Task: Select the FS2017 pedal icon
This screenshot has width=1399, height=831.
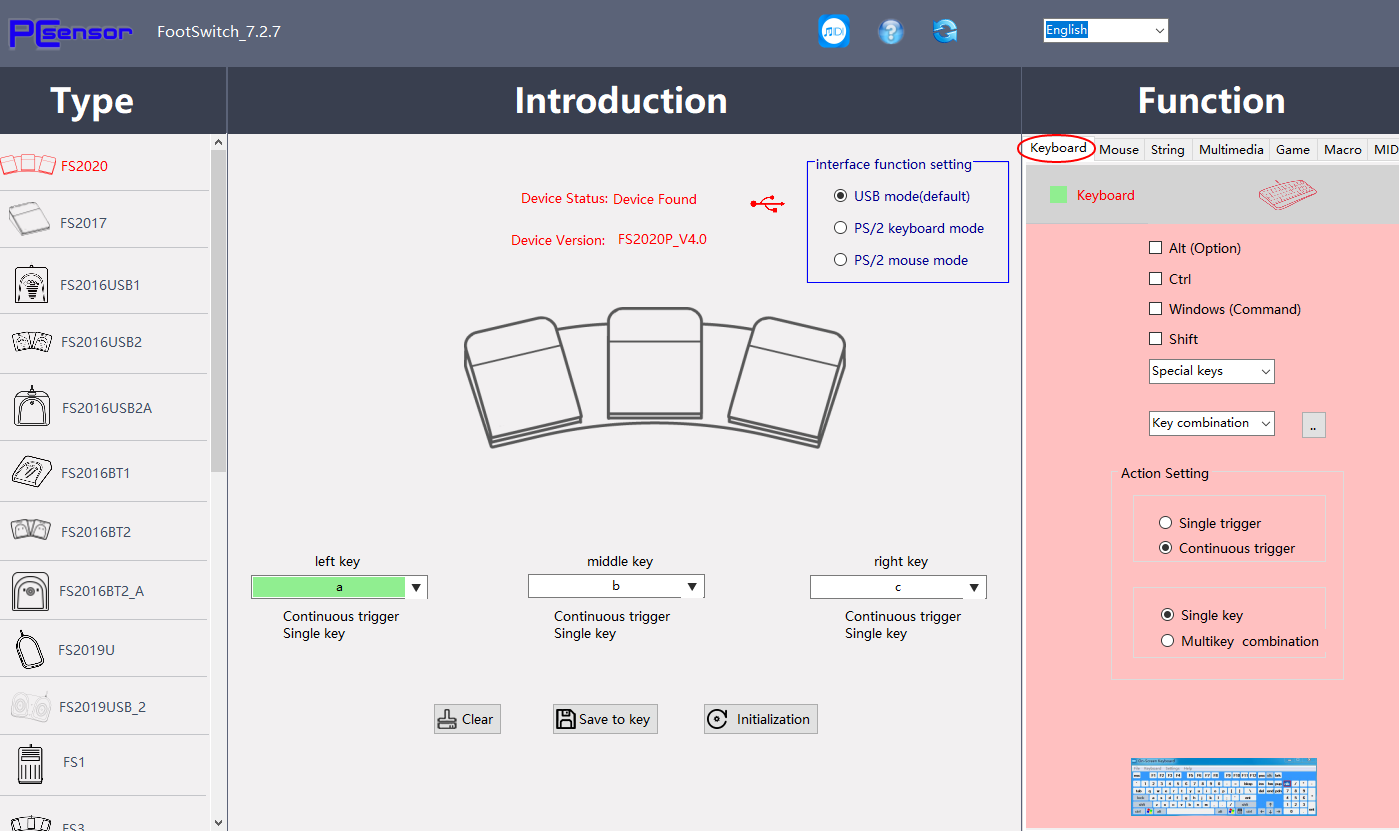Action: point(29,219)
